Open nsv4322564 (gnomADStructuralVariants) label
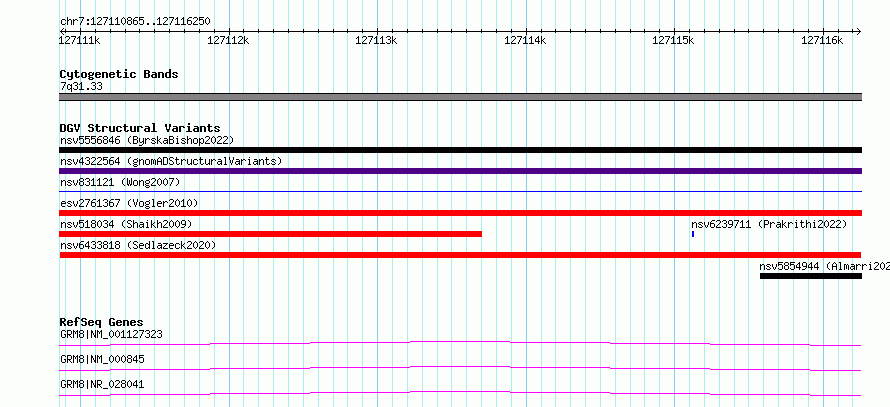 171,161
